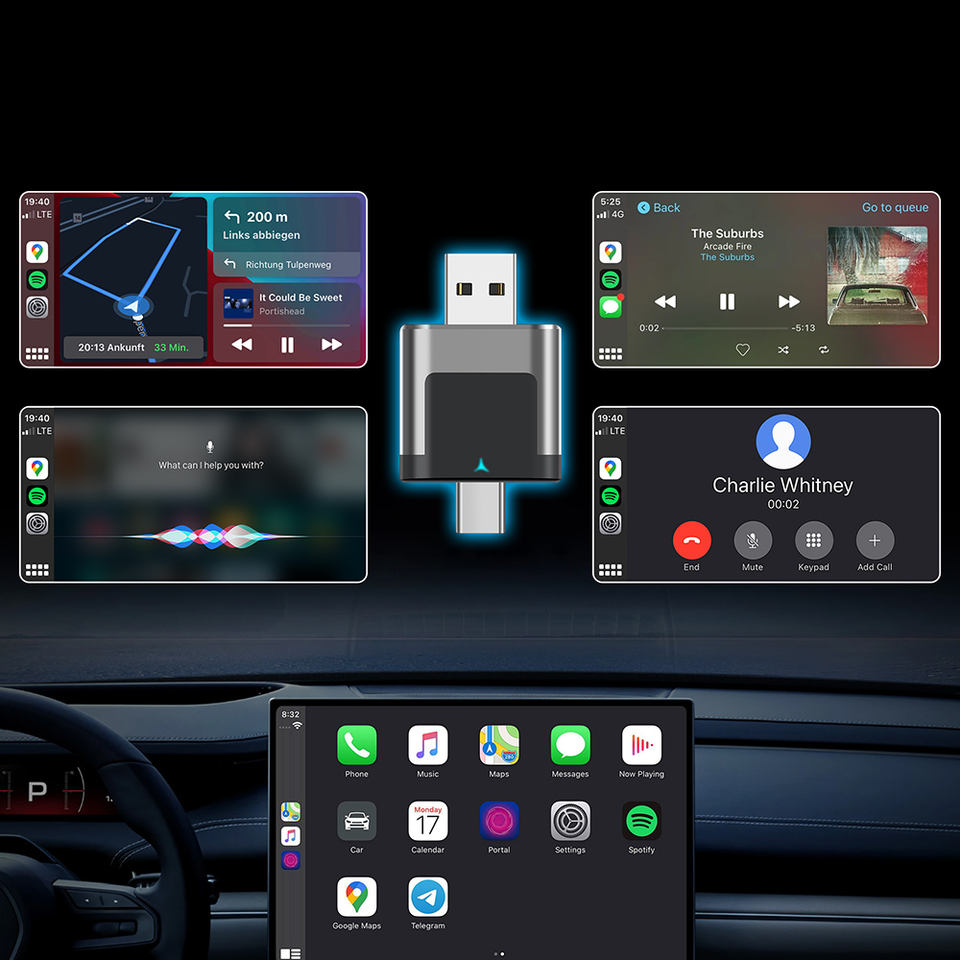Show the app grid on the navigation screen
The width and height of the screenshot is (960, 960).
tap(37, 354)
